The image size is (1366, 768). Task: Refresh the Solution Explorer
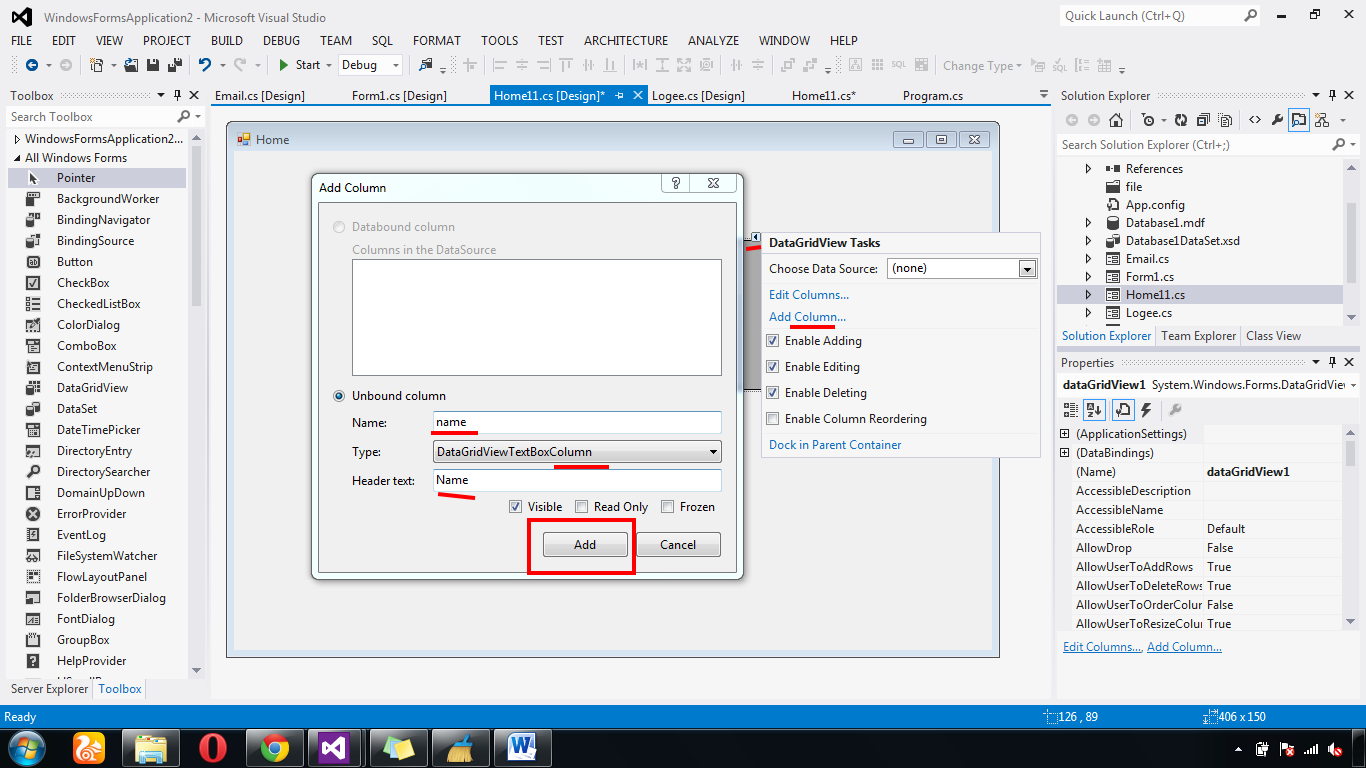click(1180, 119)
